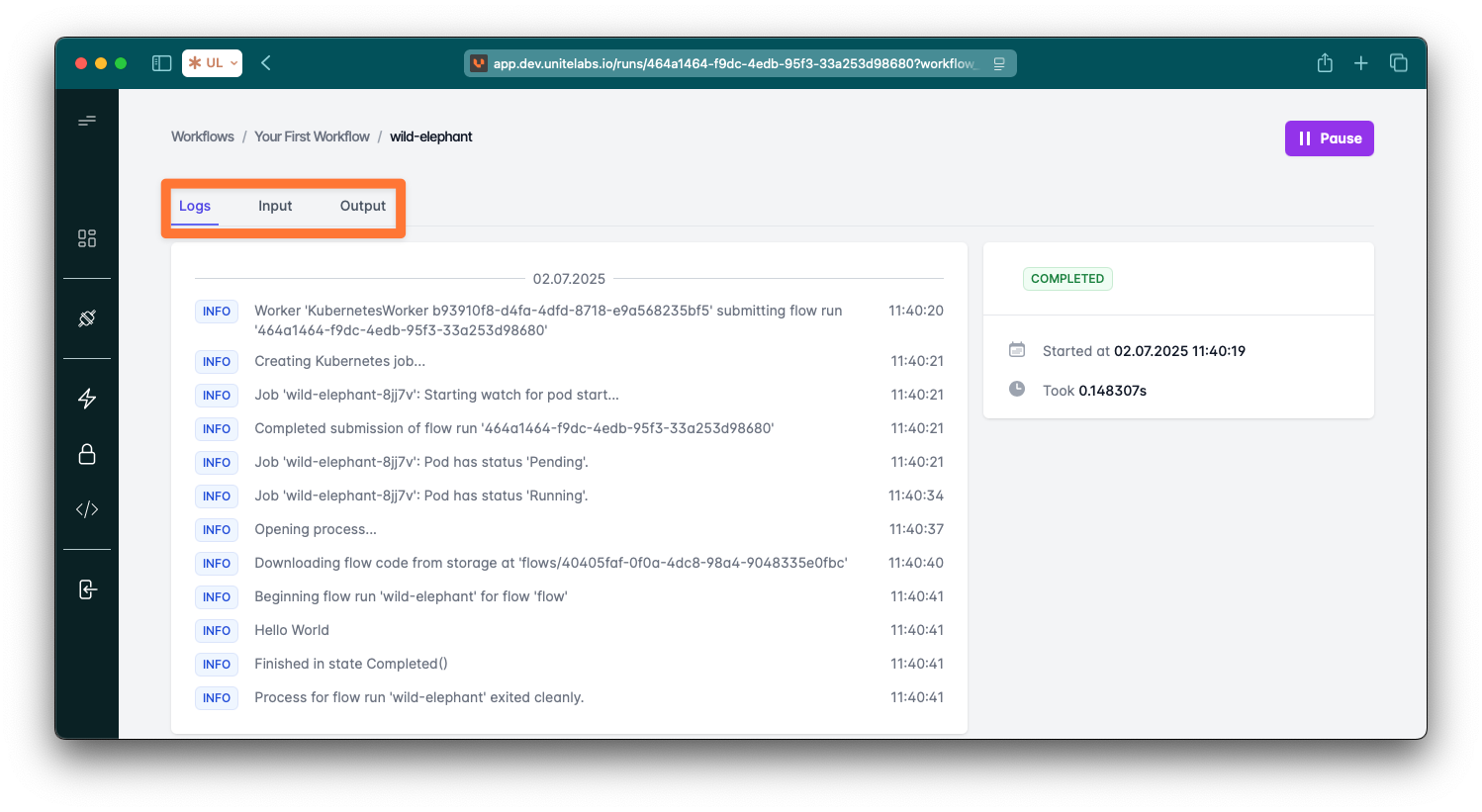Click the 11:40:40 timestamp
This screenshot has width=1482, height=812.
tap(916, 563)
